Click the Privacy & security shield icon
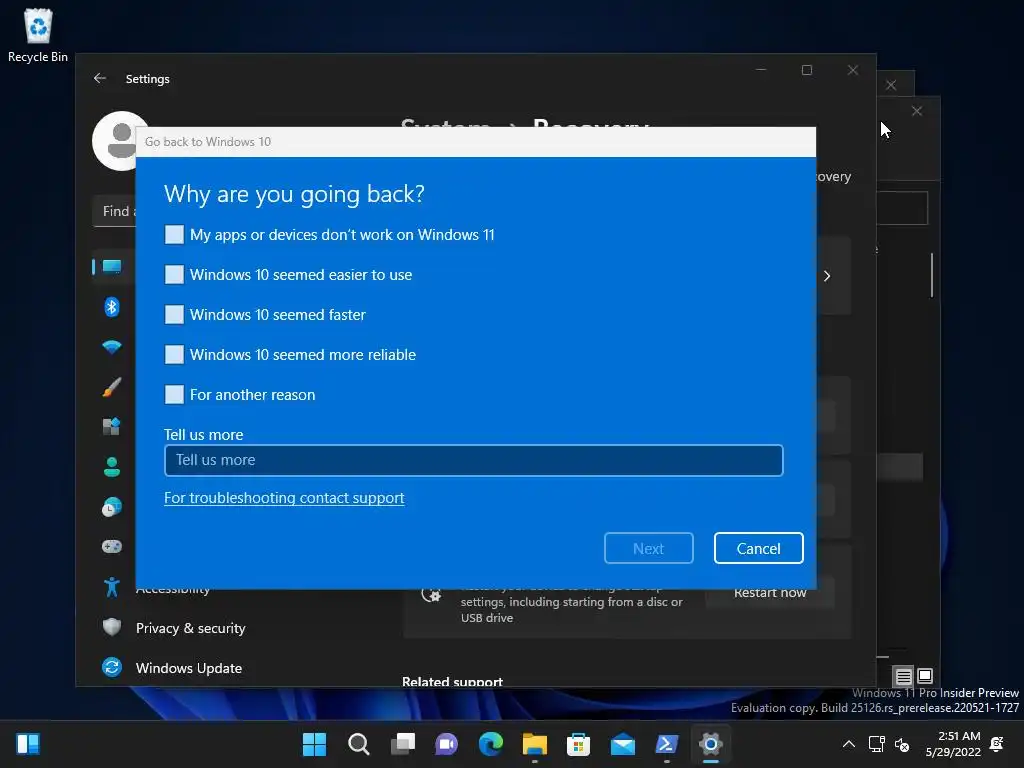 112,628
